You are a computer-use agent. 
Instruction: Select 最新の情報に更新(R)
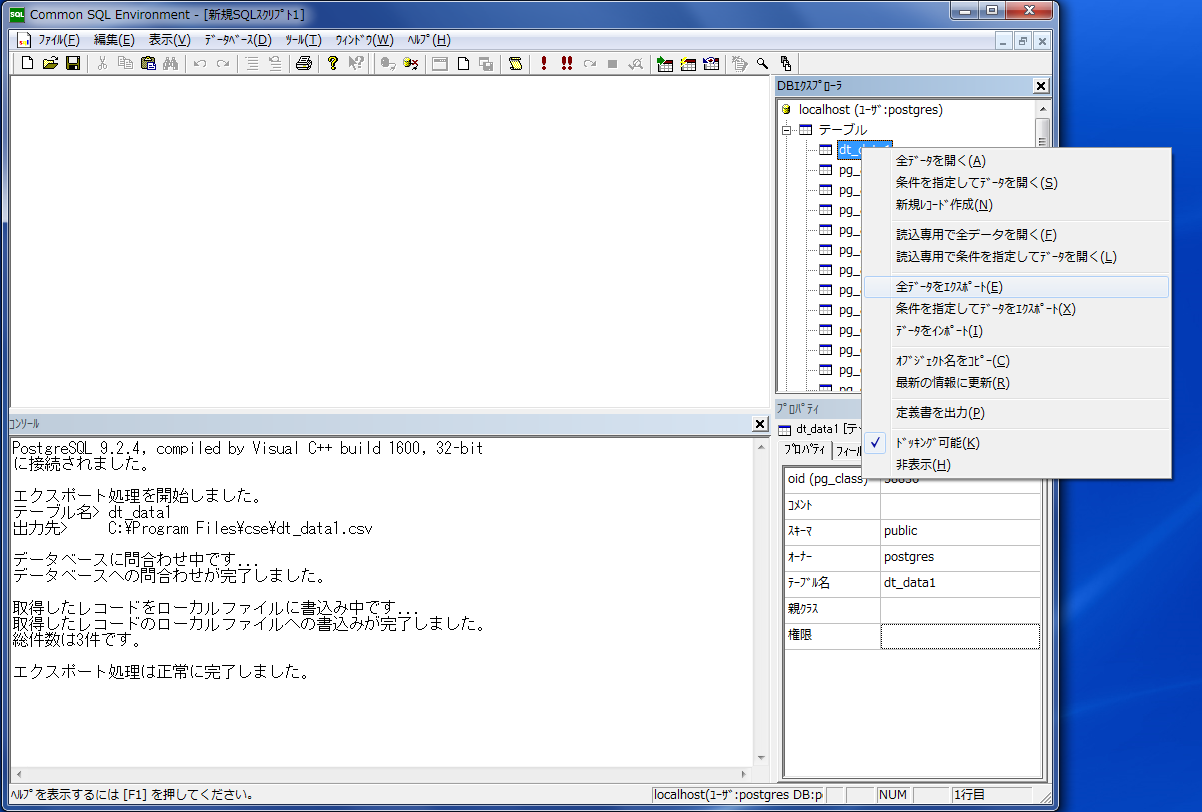click(x=1016, y=383)
